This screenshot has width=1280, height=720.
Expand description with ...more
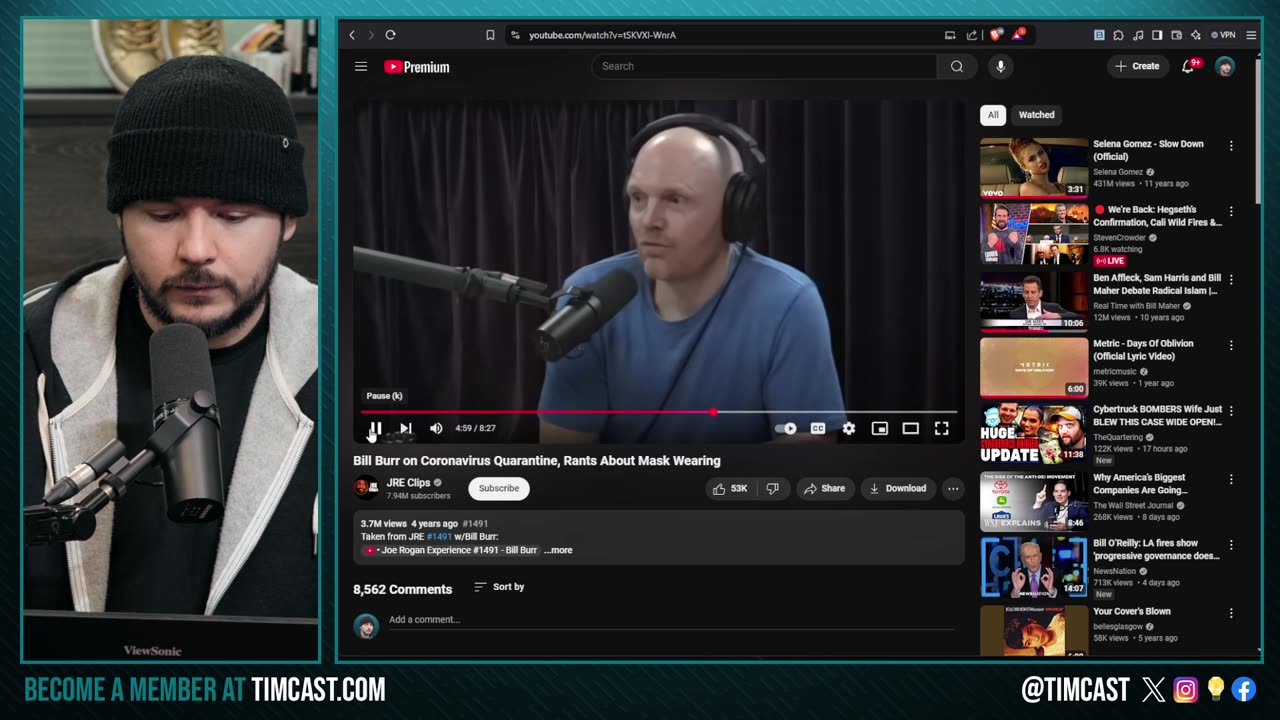click(558, 550)
